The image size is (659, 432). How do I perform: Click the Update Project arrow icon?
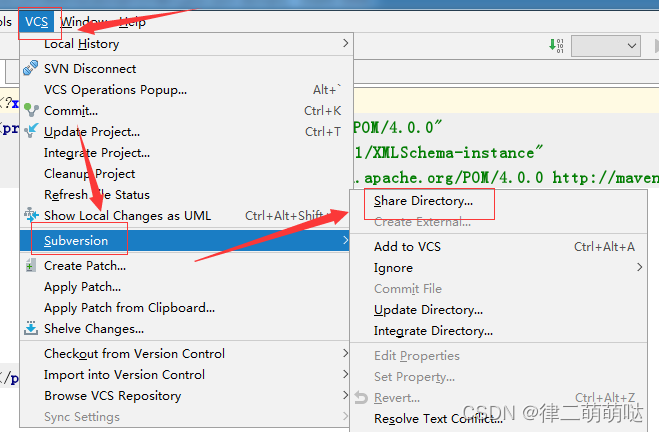point(31,131)
